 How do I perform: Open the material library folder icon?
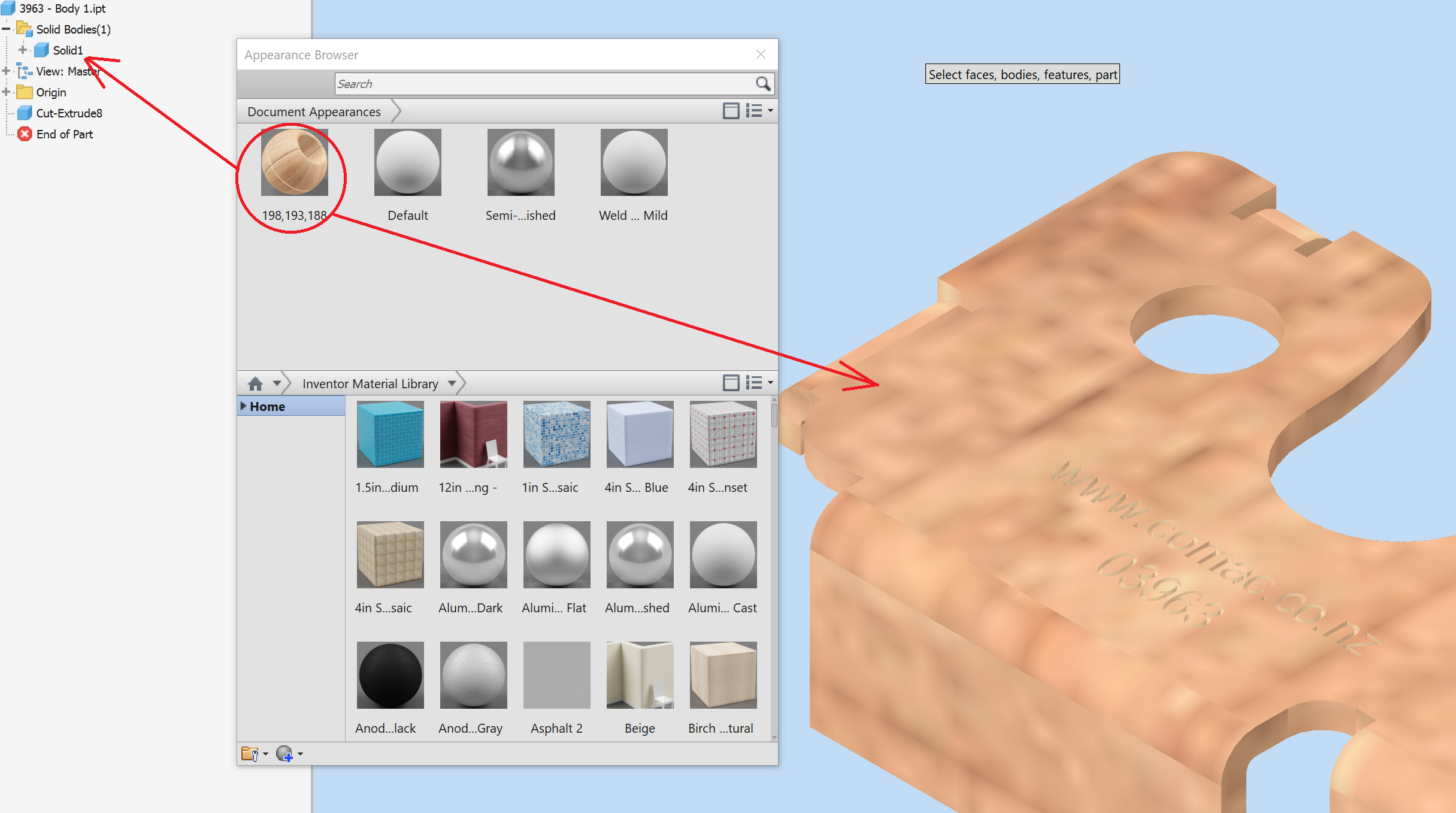coord(251,753)
